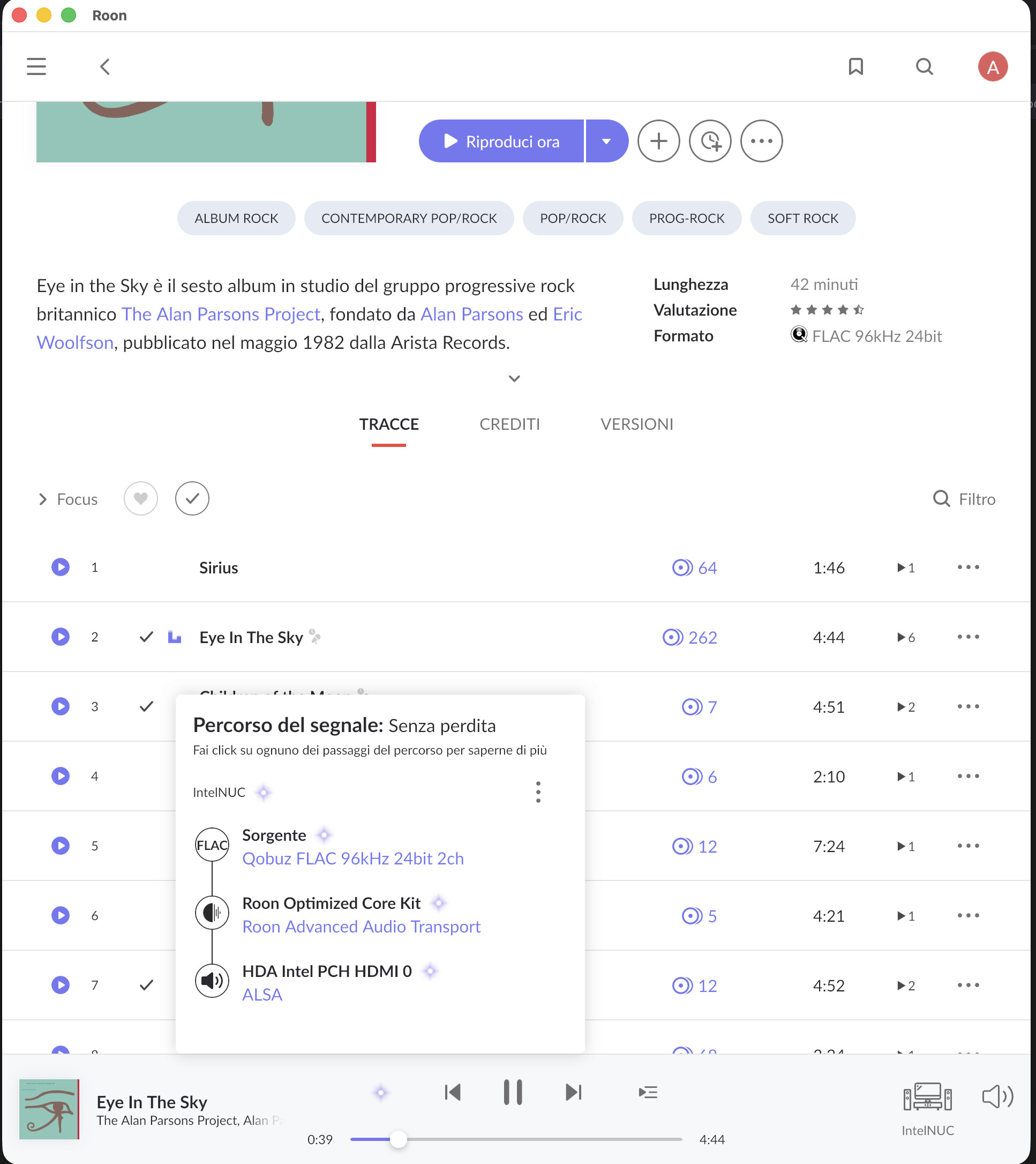Toggle the checkmark picks filter
Image resolution: width=1036 pixels, height=1164 pixels.
[x=192, y=499]
